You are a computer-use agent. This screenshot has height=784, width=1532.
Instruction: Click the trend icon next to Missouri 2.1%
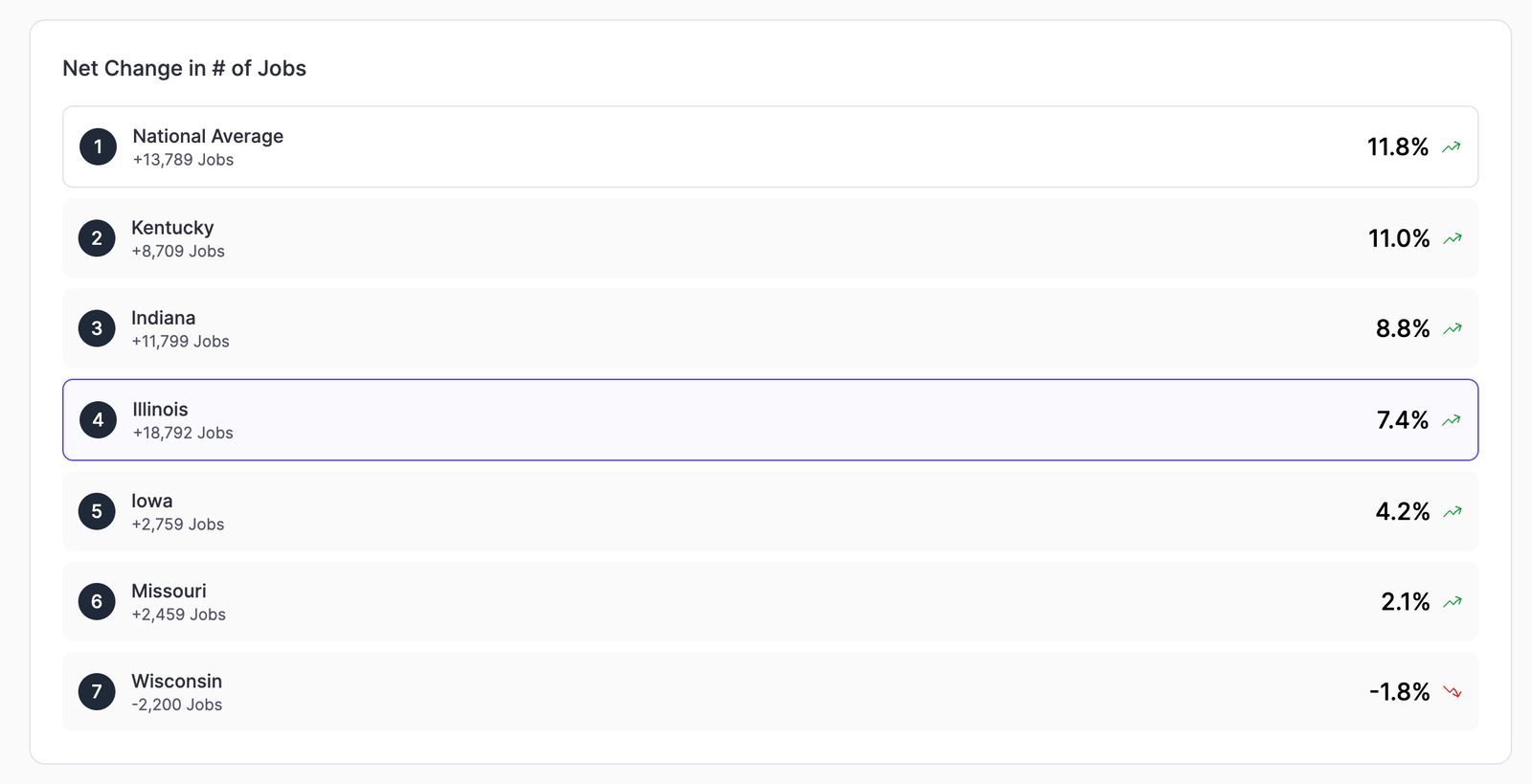1453,602
